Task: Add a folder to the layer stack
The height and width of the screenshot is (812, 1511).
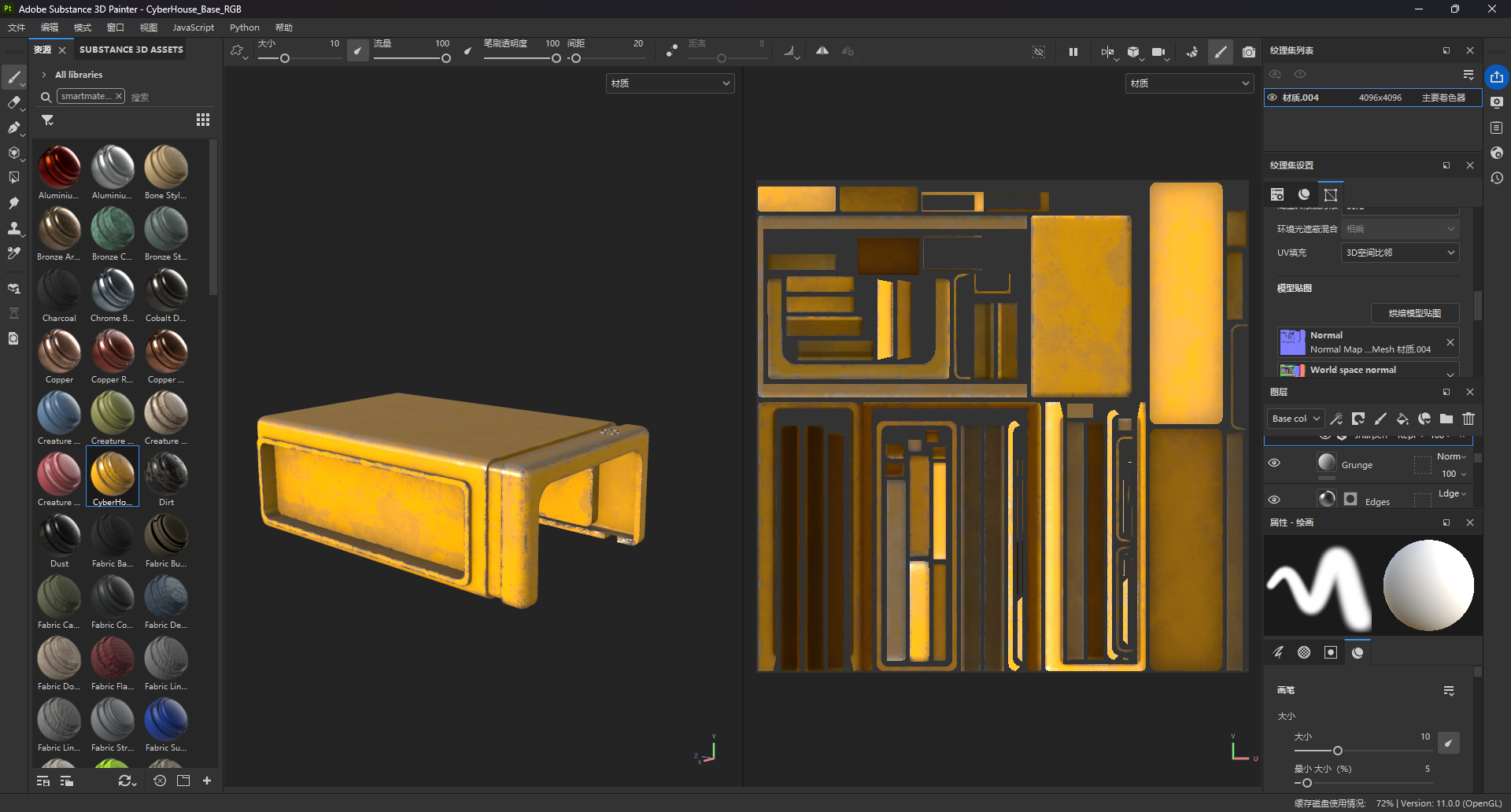Action: click(1446, 419)
